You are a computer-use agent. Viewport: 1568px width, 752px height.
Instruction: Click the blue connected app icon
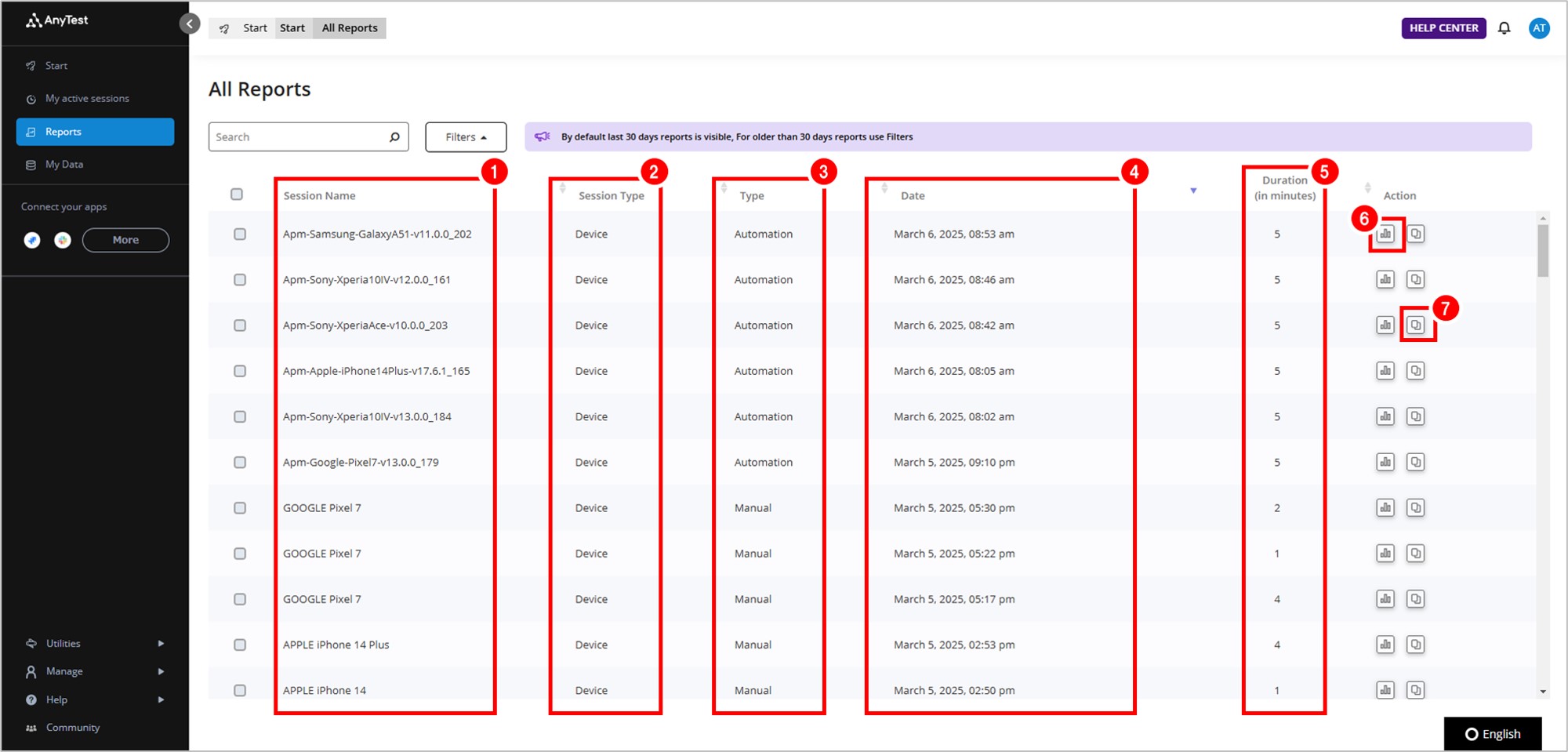tap(32, 240)
